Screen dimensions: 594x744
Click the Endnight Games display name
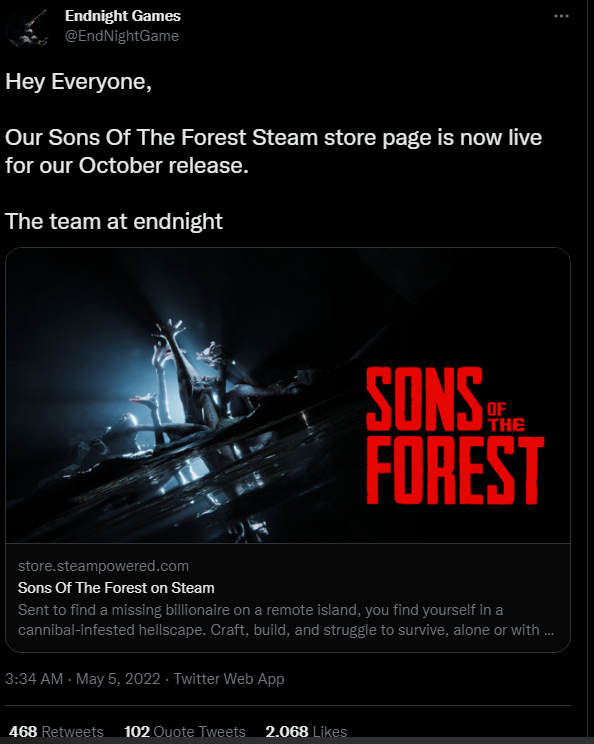(x=122, y=16)
